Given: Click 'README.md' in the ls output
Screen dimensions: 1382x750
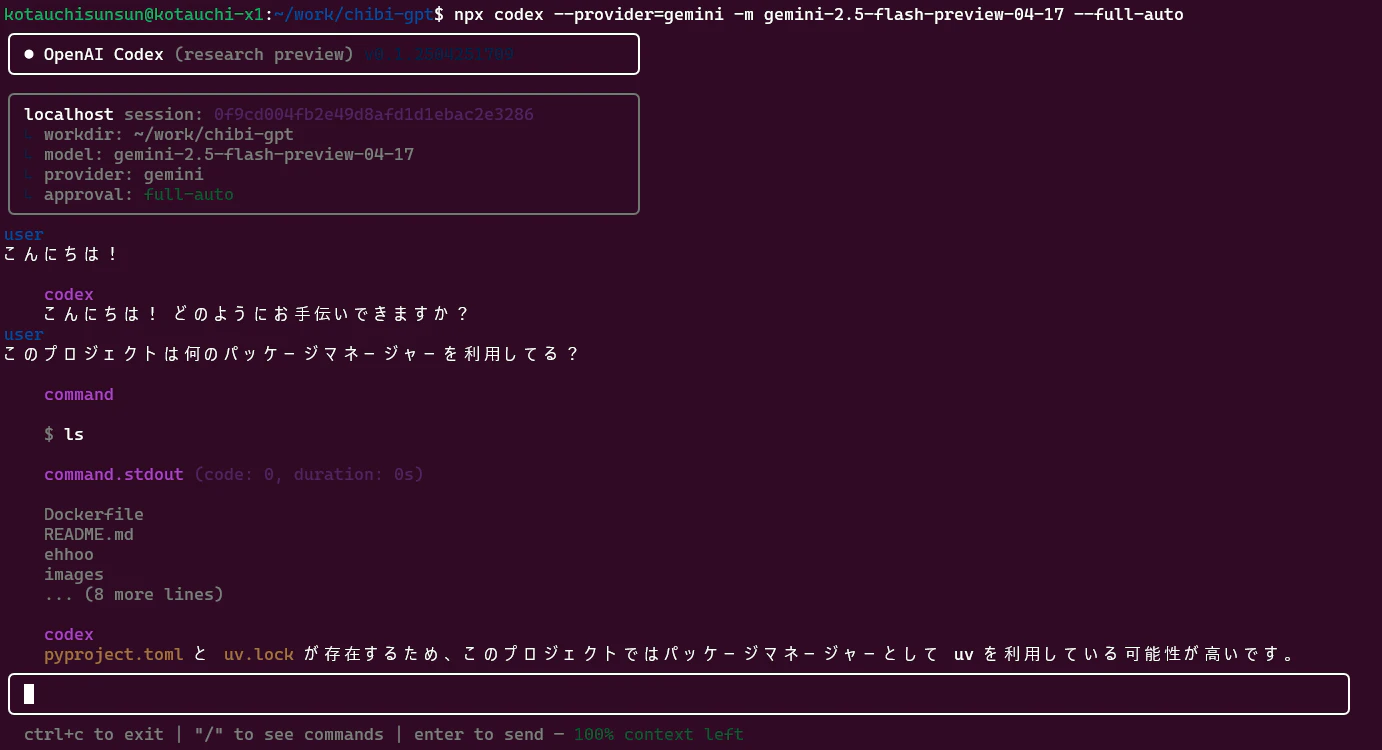Looking at the screenshot, I should coord(89,534).
